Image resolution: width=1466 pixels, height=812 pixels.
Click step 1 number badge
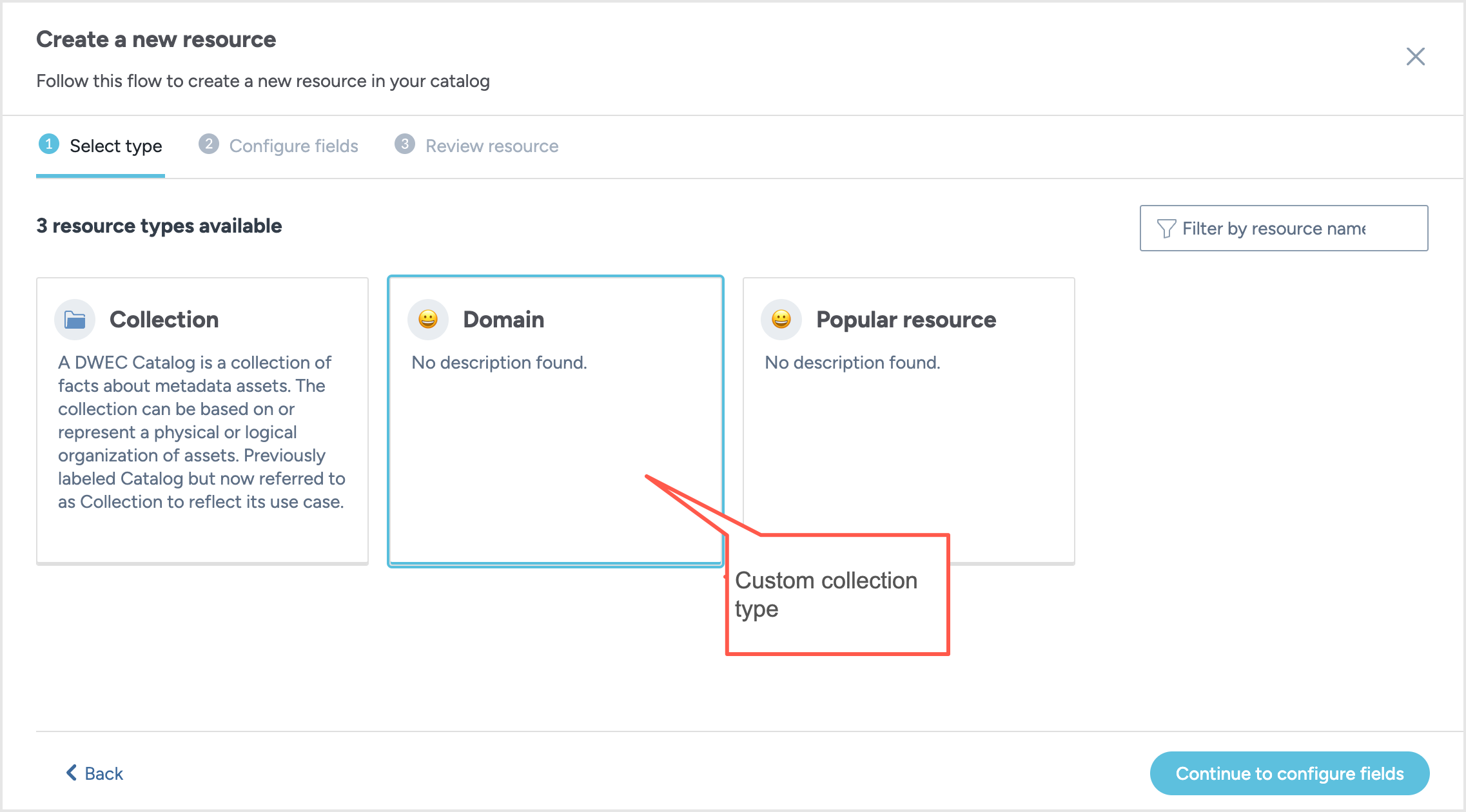tap(49, 144)
